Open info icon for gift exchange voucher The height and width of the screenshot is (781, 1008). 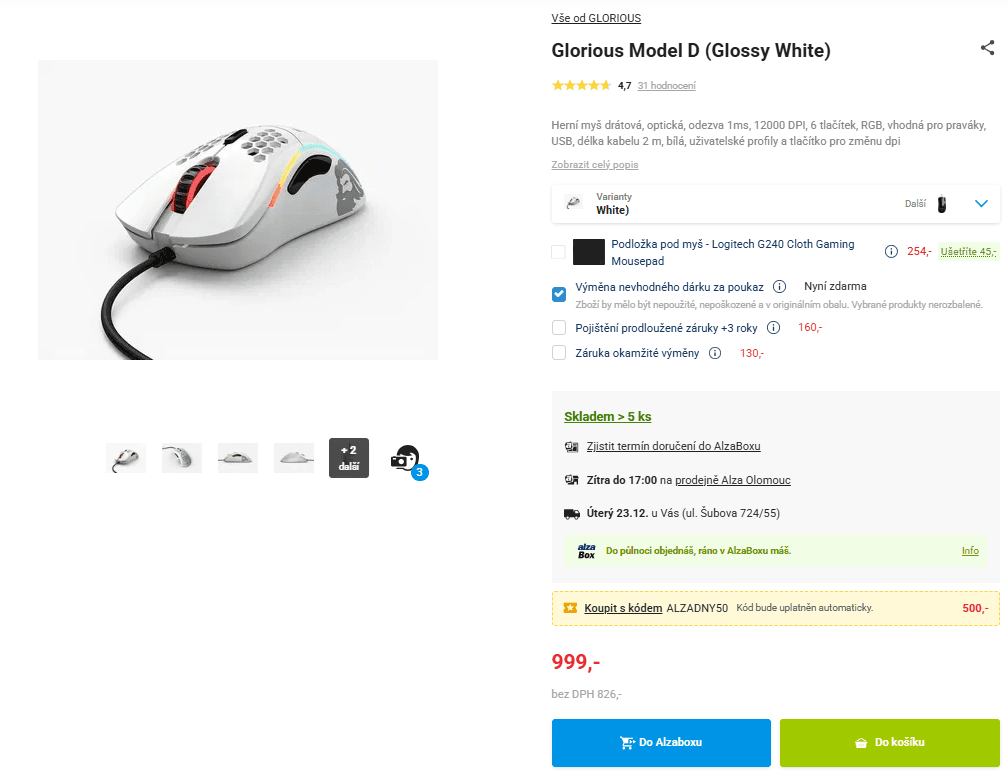coord(779,287)
